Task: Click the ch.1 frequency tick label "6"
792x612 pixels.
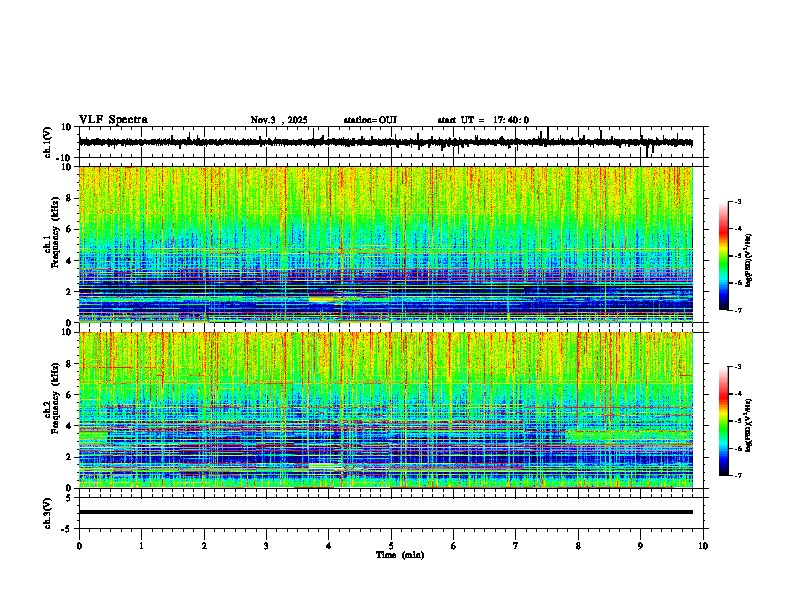Action: 70,230
